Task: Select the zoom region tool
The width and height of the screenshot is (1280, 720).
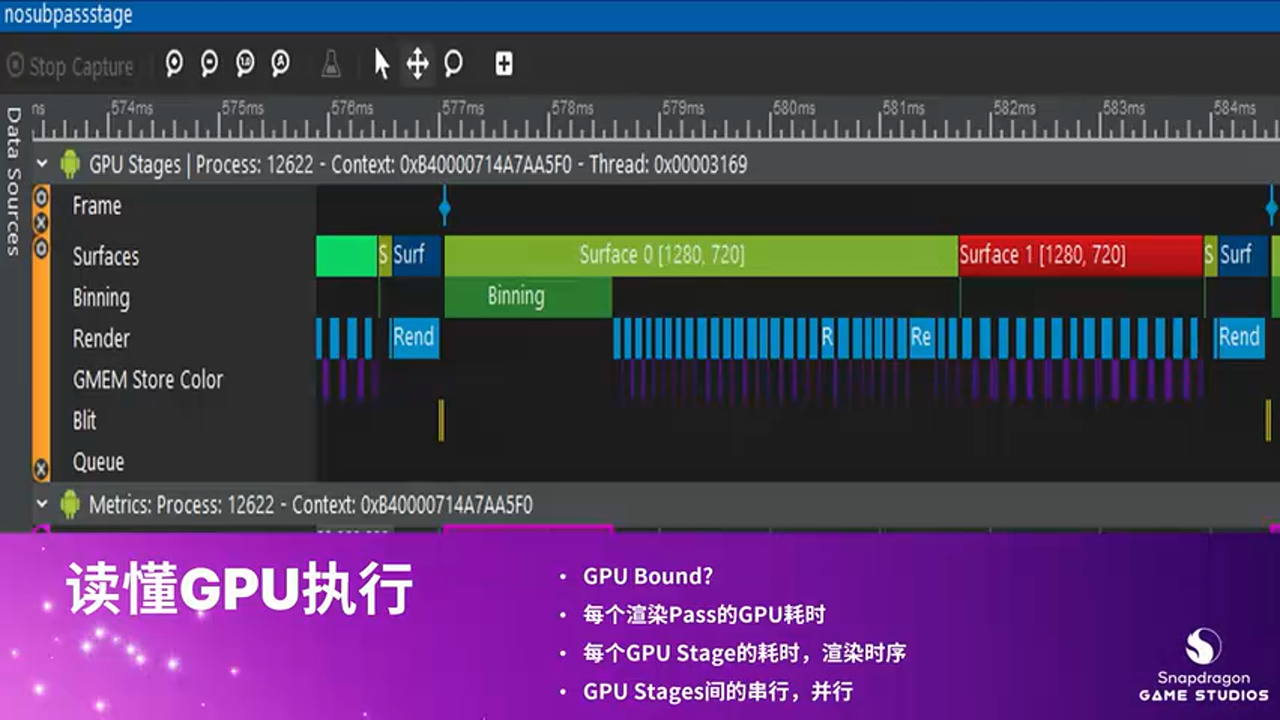Action: coord(453,64)
